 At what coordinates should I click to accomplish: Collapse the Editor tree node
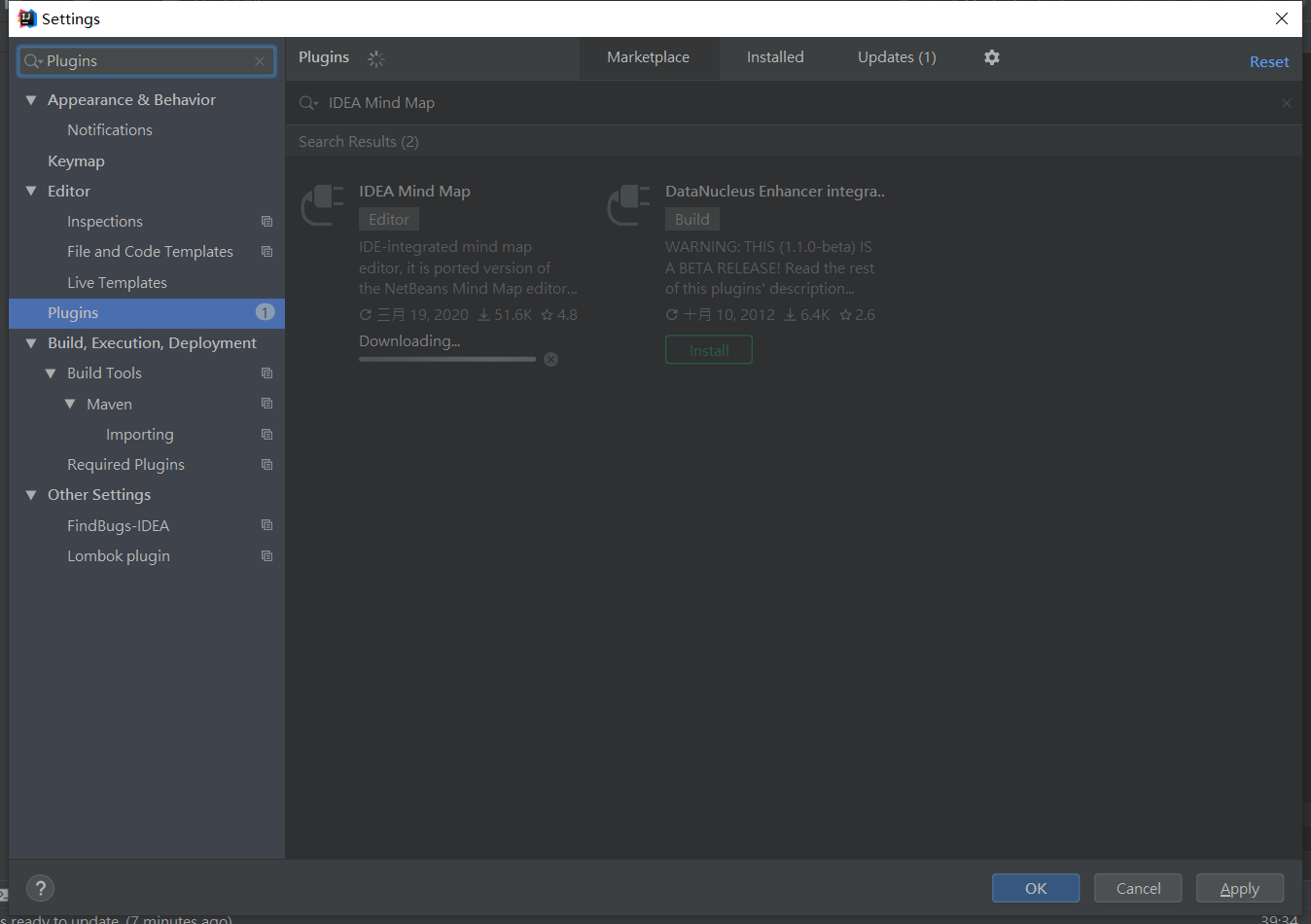pyautogui.click(x=31, y=192)
